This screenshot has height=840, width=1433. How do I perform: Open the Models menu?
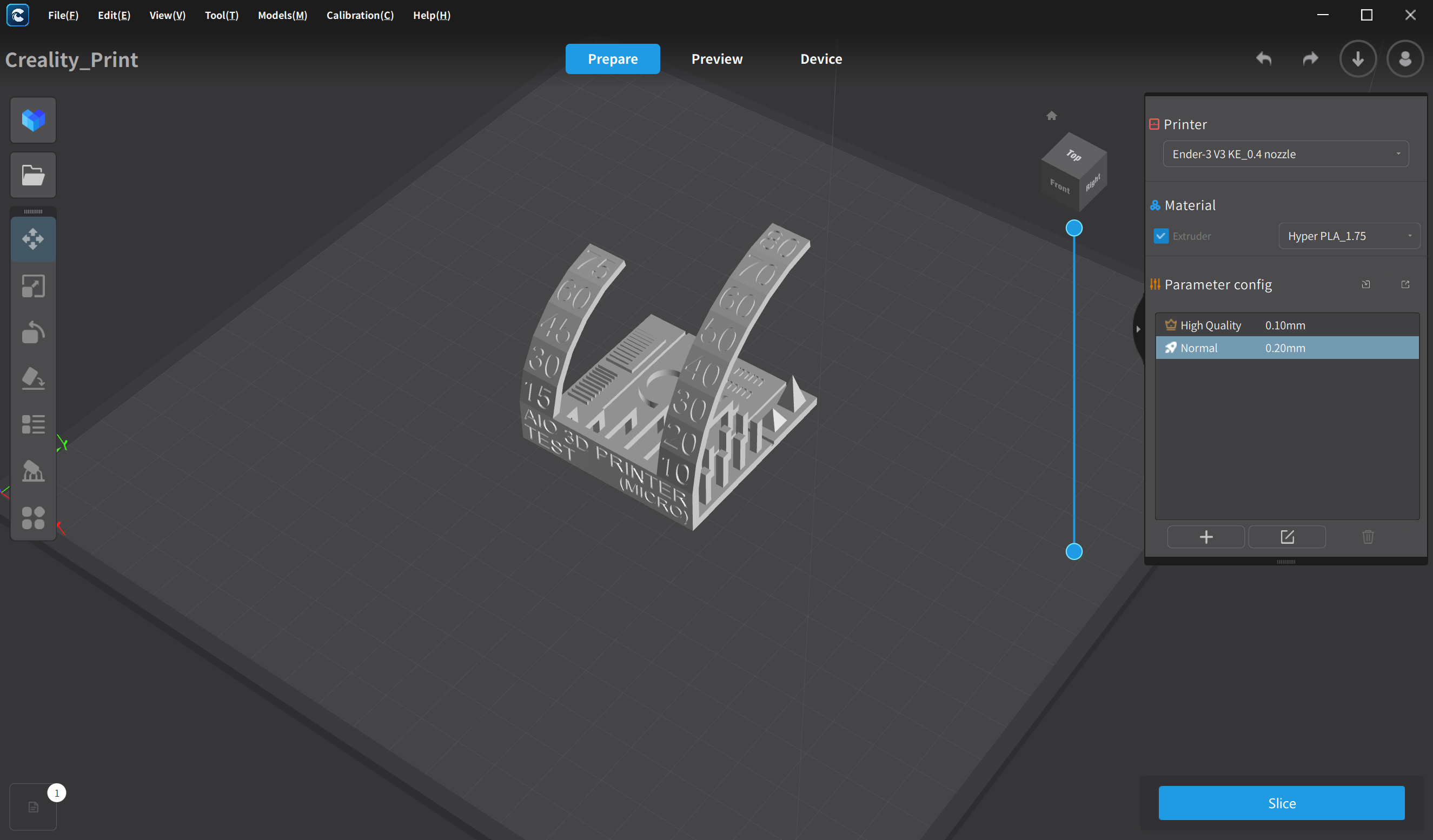click(282, 15)
